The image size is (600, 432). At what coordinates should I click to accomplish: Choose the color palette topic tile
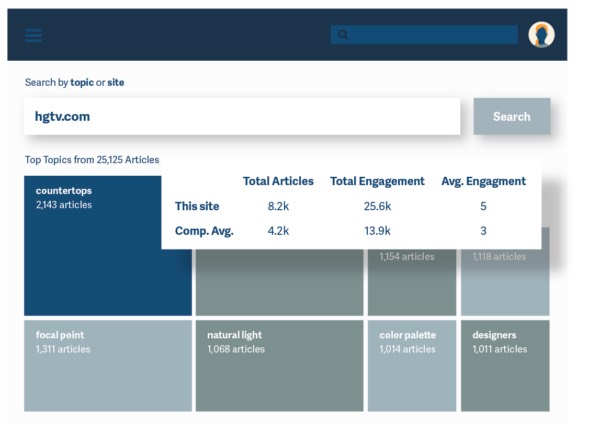[x=411, y=365]
